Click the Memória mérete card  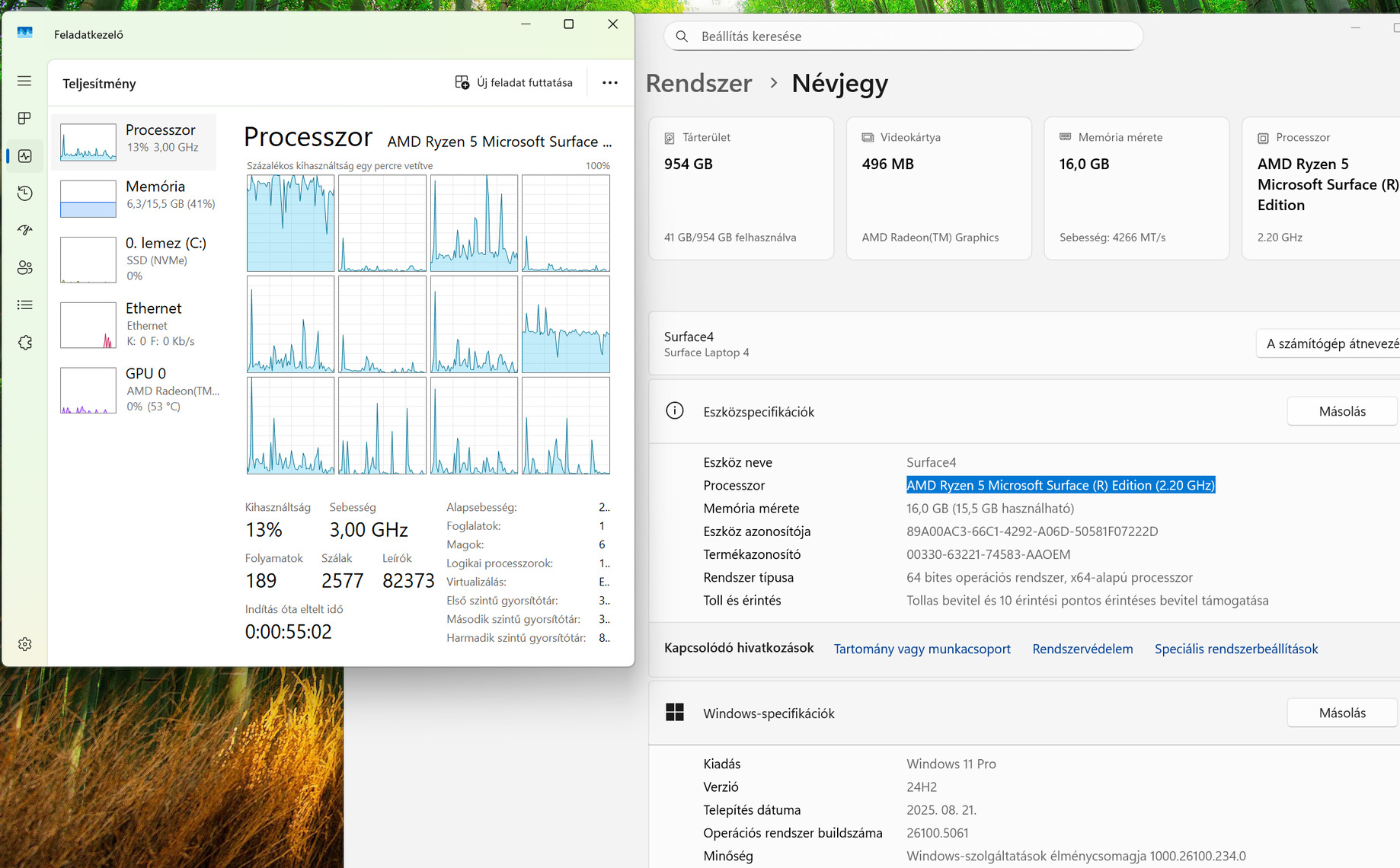pos(1136,188)
